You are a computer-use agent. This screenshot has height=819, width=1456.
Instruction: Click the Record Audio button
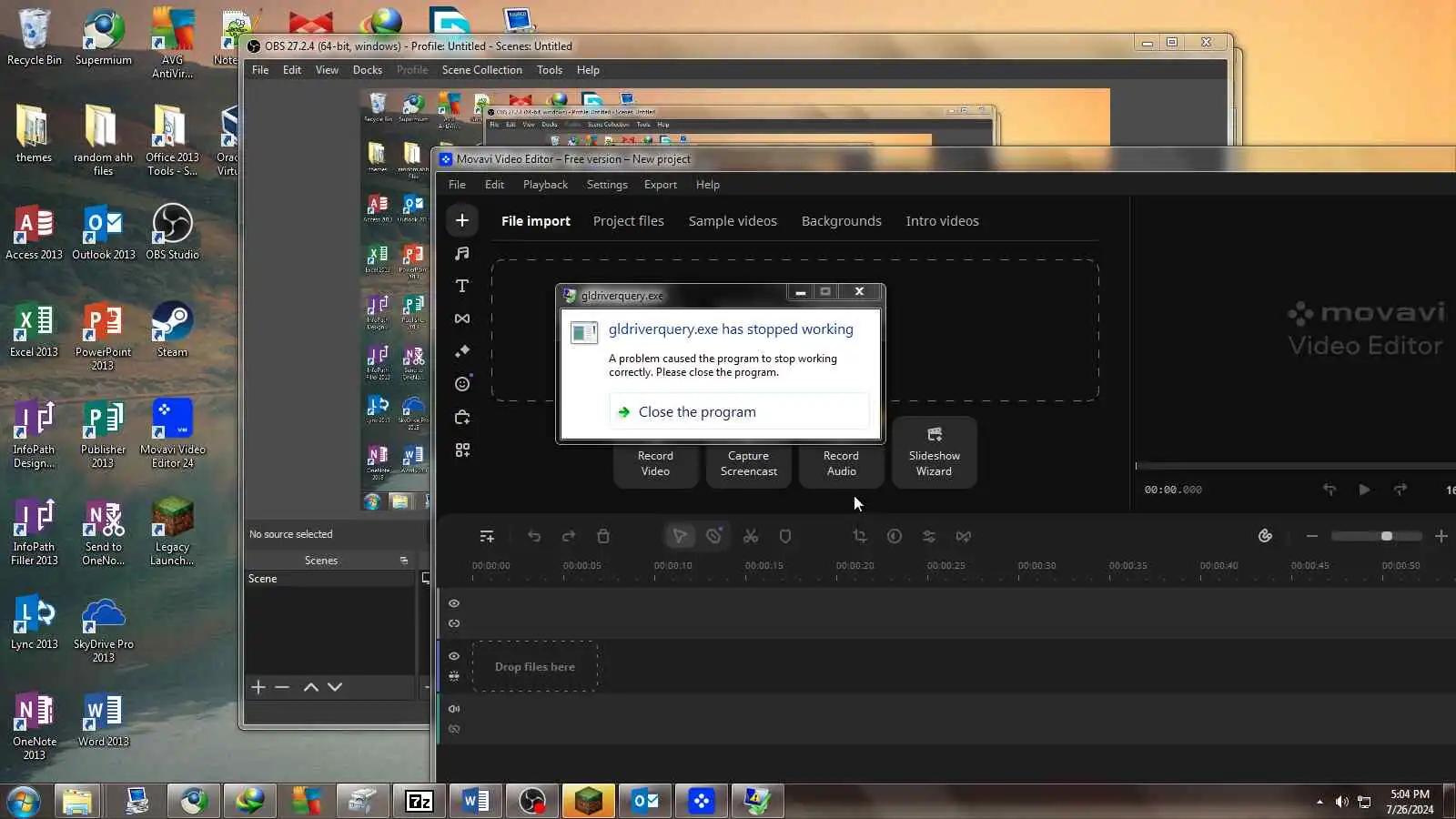coord(842,463)
